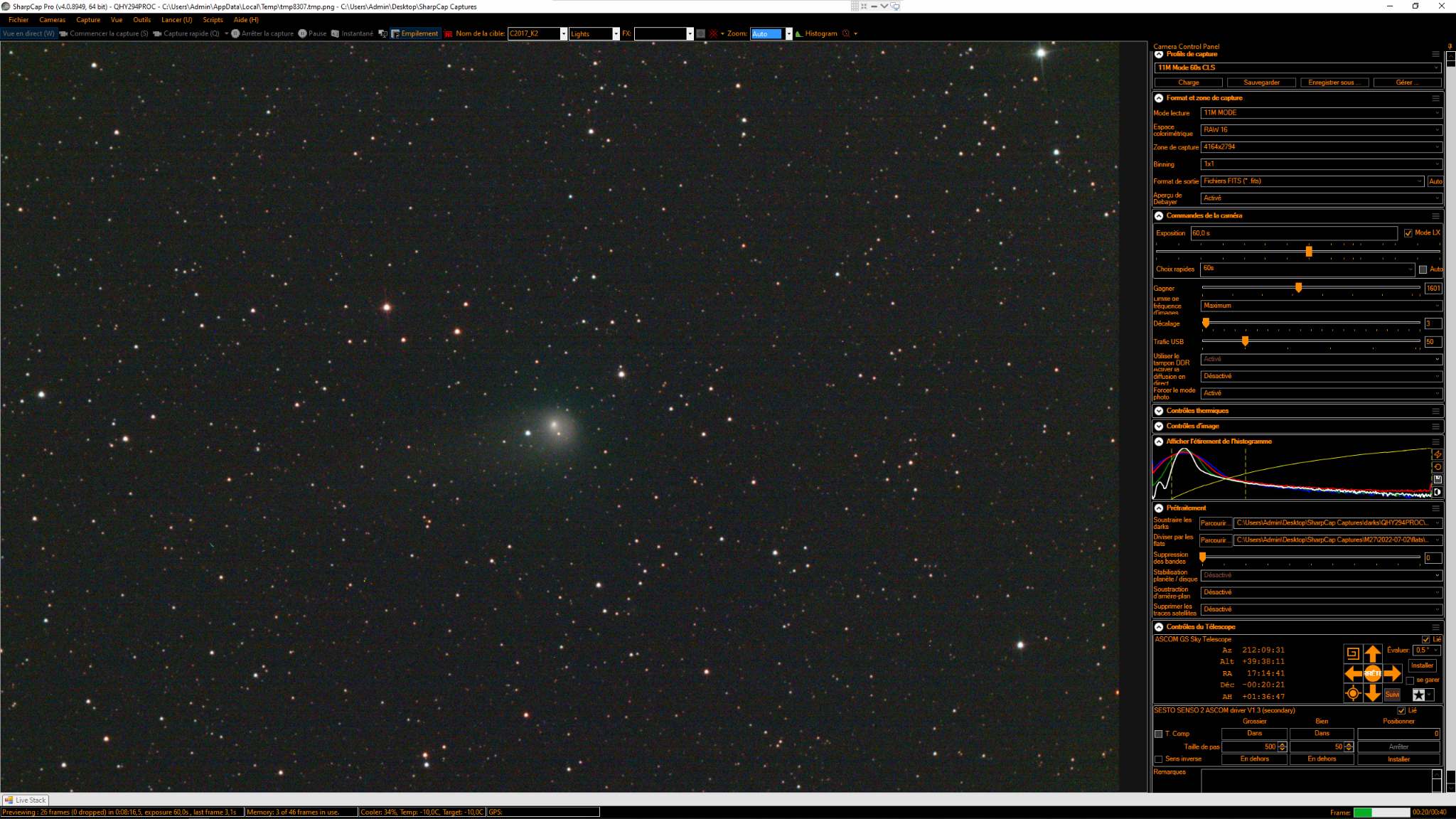Click the reticule crosshair icon in toolbar

[713, 33]
